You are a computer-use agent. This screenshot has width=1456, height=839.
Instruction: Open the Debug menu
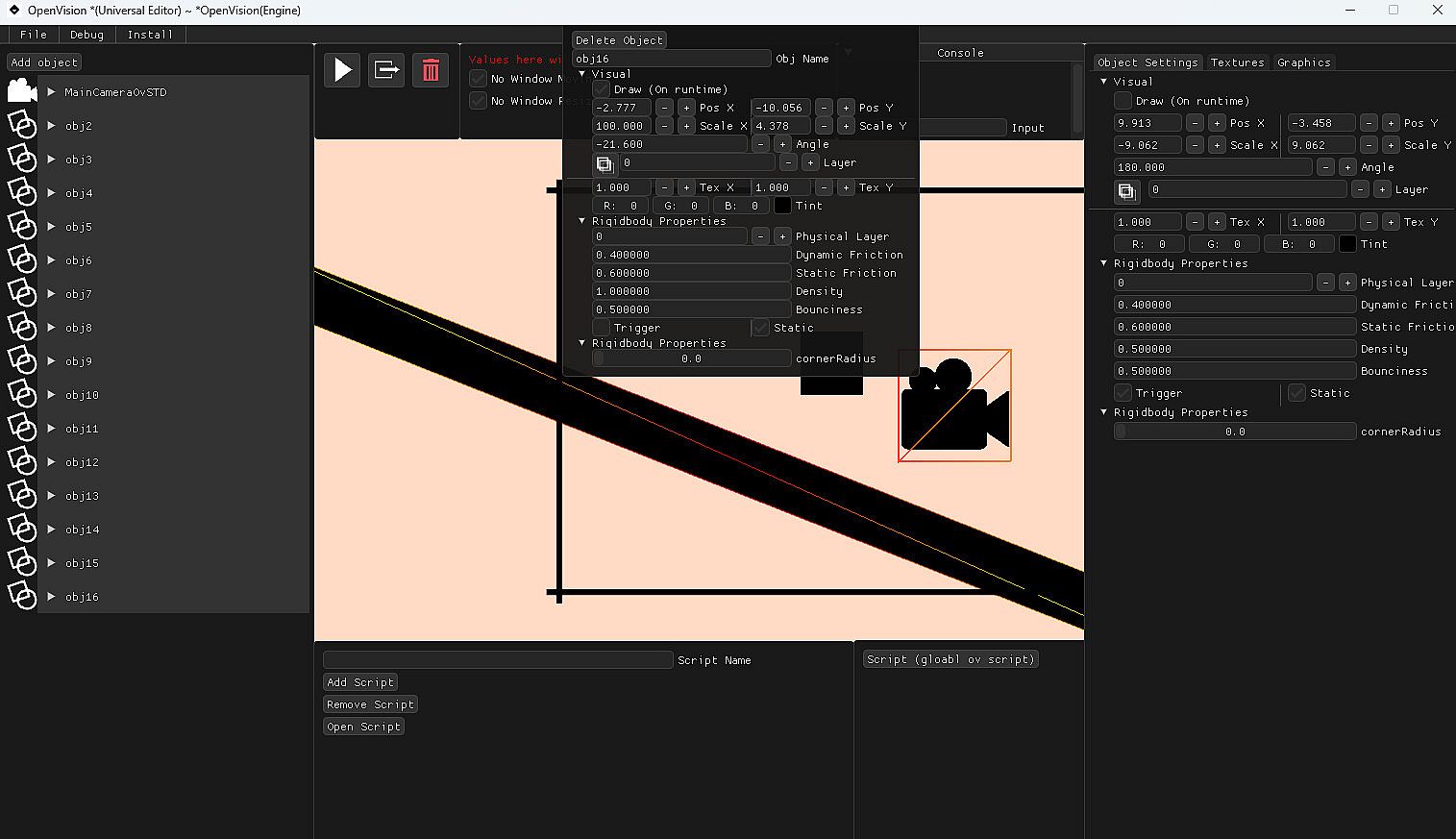[86, 35]
